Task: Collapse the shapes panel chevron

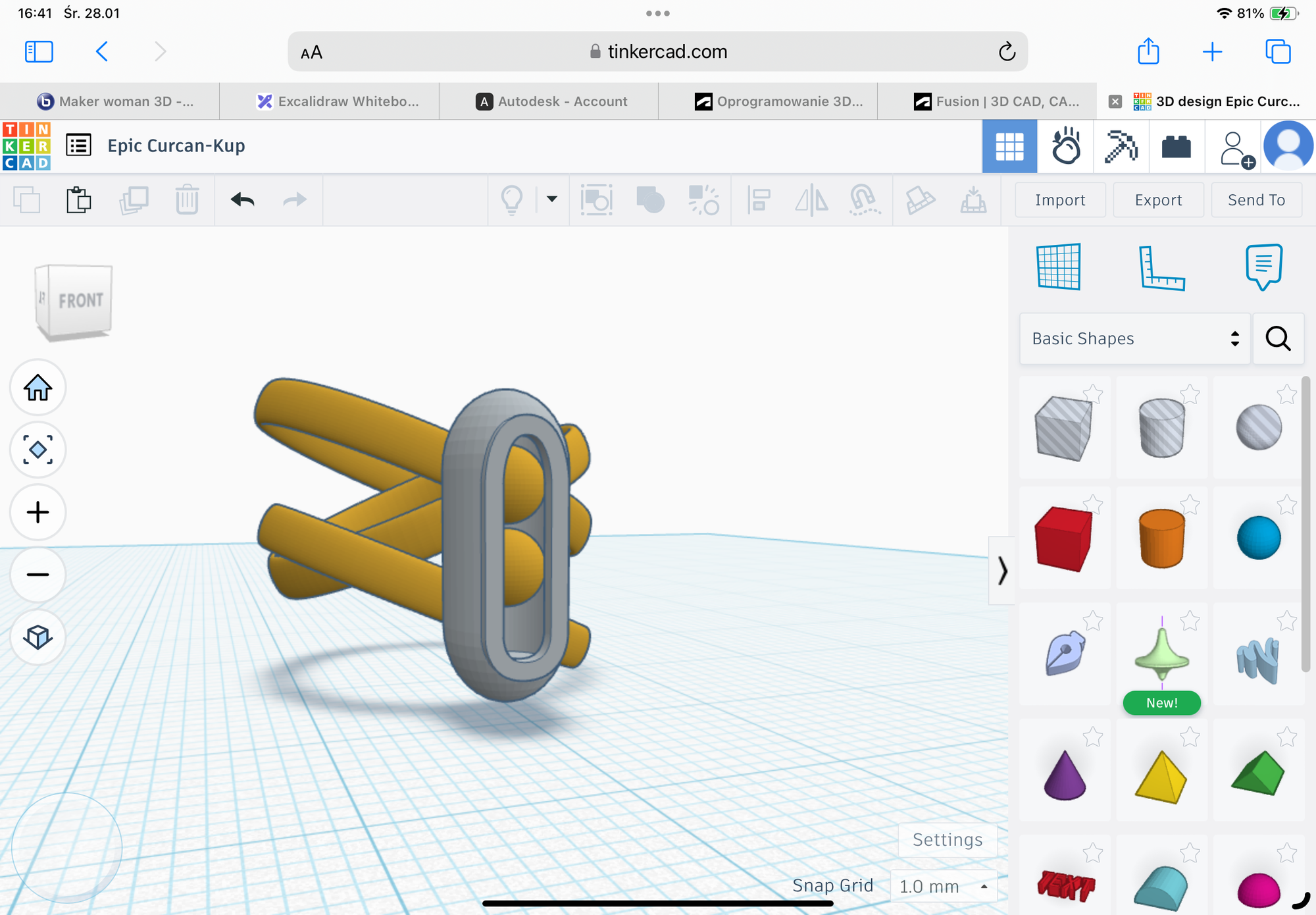Action: 1001,570
